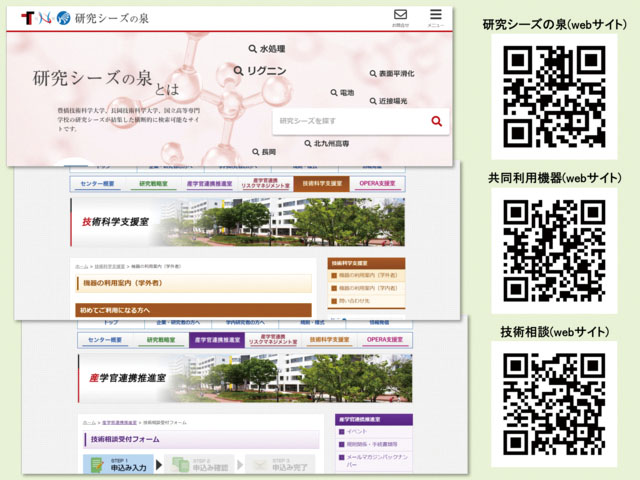Image resolution: width=640 pixels, height=480 pixels.
Task: Open 機器の利用案内（学内者） sidebar link
Action: point(367,288)
